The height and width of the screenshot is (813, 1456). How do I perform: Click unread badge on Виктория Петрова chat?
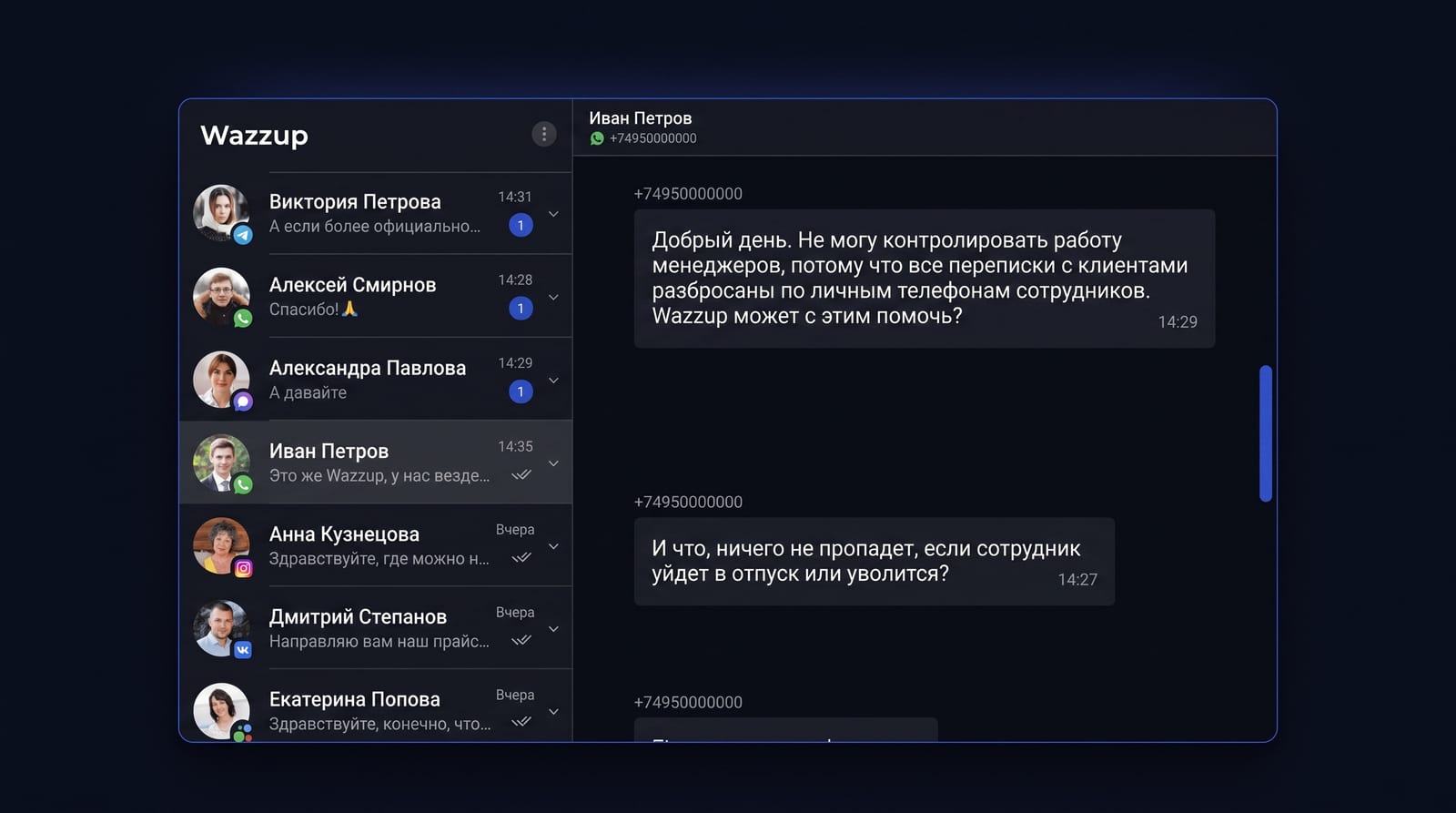pos(521,225)
